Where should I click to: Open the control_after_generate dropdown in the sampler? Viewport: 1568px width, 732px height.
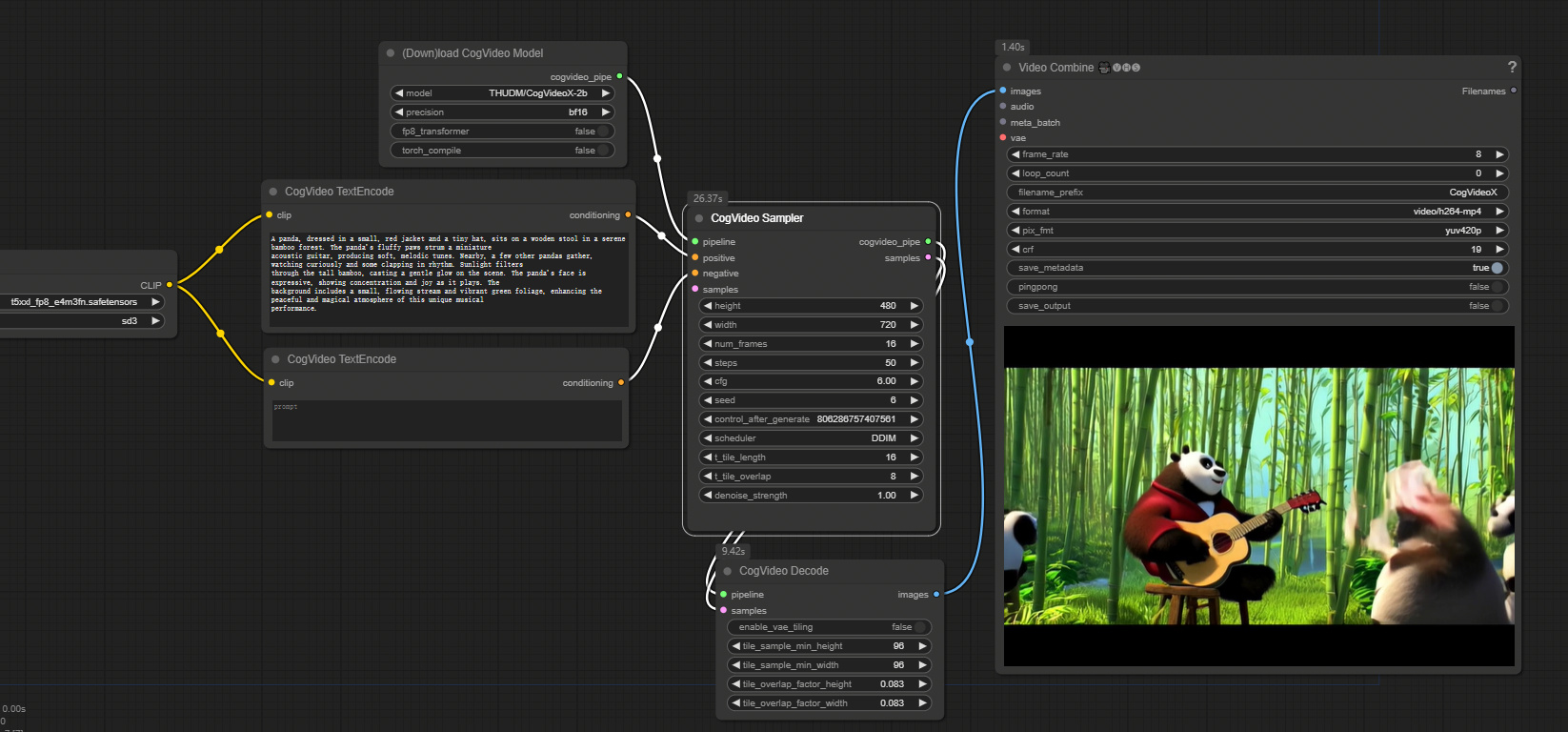[x=811, y=419]
